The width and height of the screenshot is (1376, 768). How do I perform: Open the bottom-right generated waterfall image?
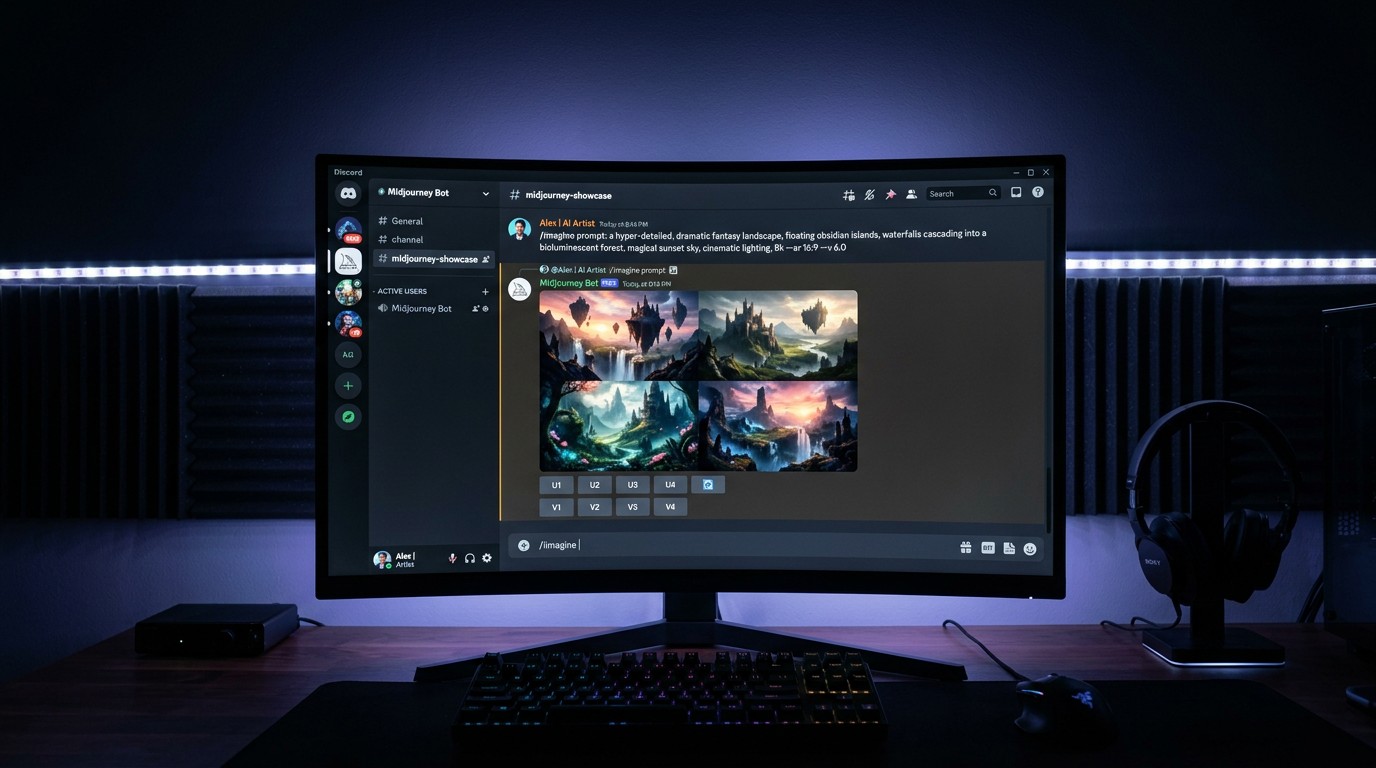[x=778, y=426]
